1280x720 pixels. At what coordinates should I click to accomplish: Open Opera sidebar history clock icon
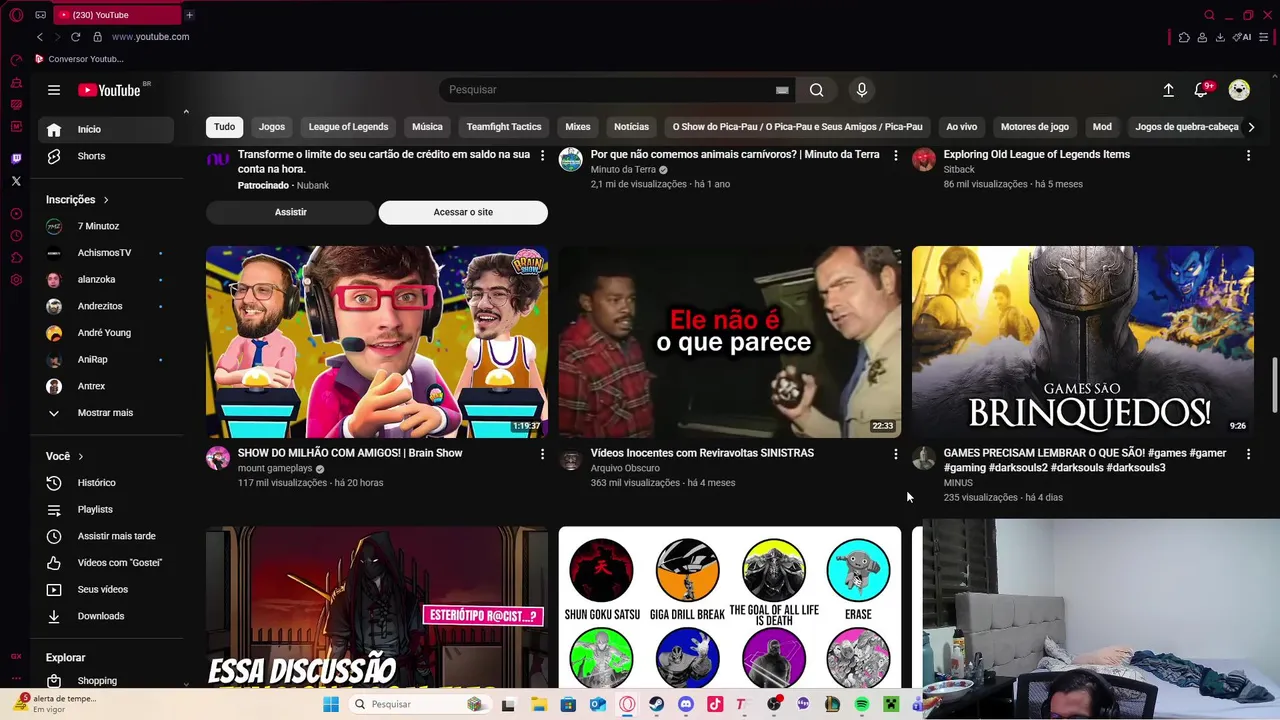(x=16, y=236)
